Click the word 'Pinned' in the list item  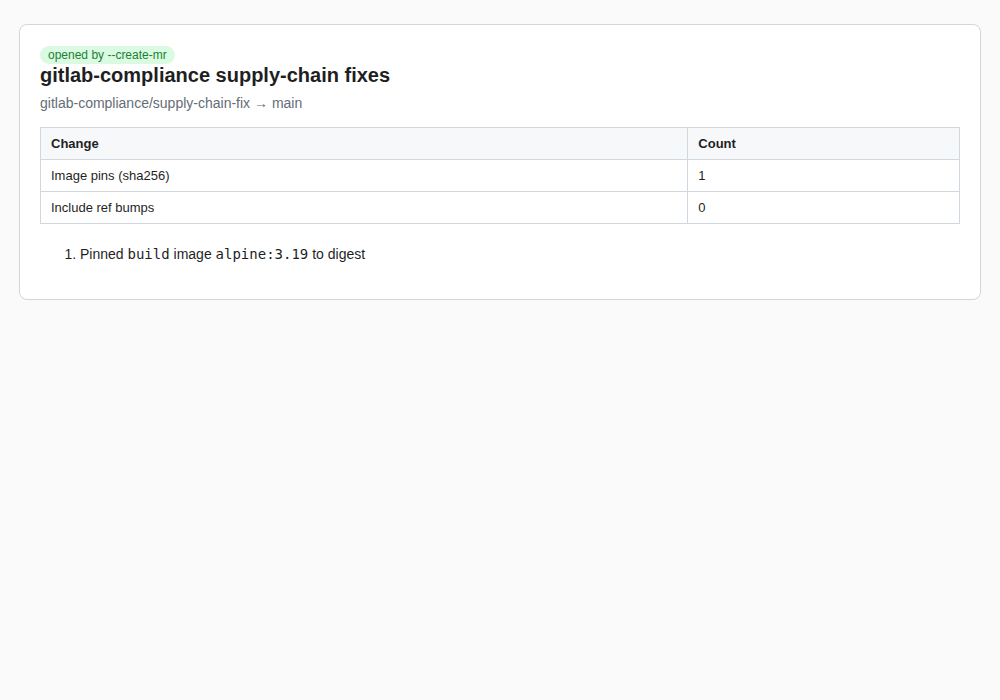pyautogui.click(x=101, y=254)
